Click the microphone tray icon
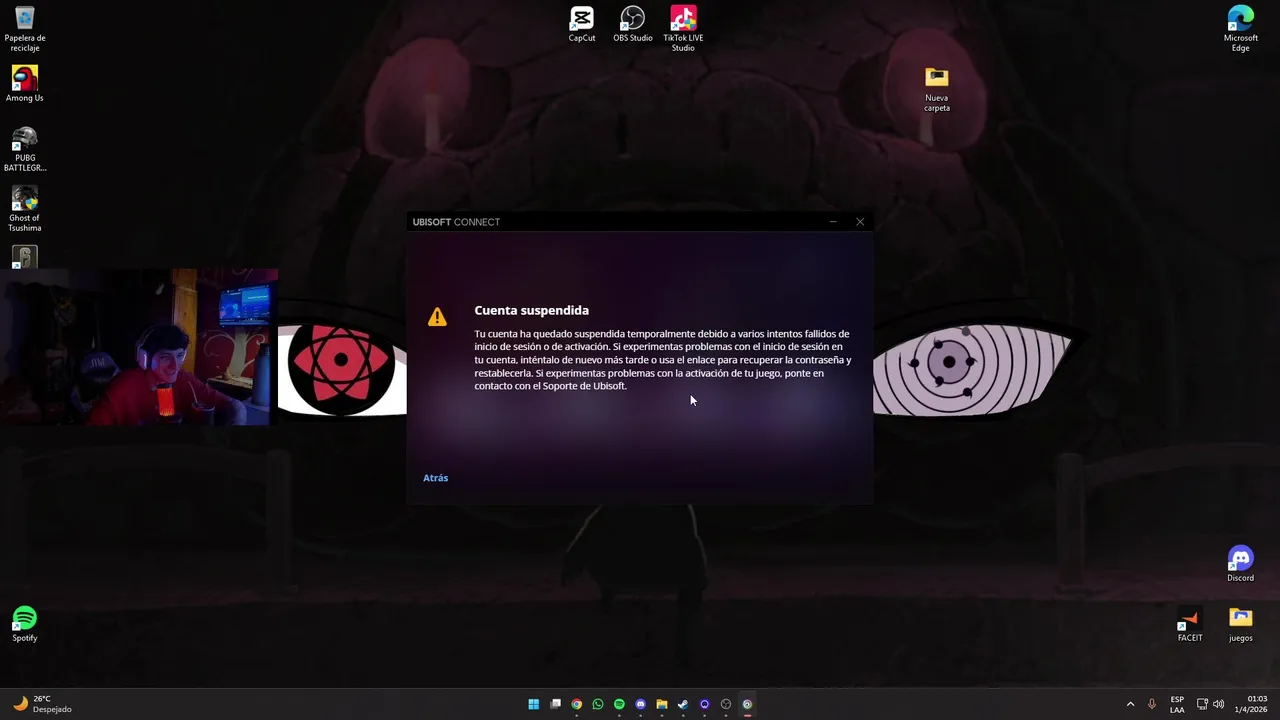This screenshot has height=720, width=1280. pos(1152,704)
